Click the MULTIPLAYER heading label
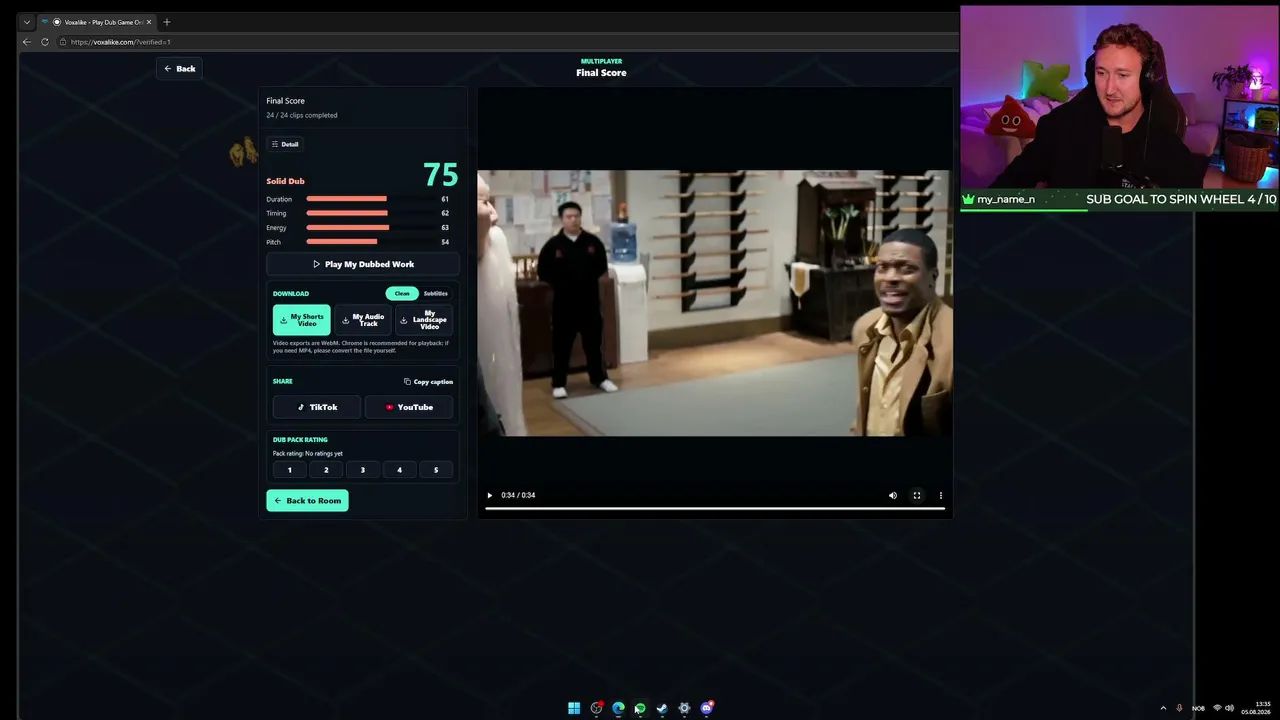 (601, 61)
